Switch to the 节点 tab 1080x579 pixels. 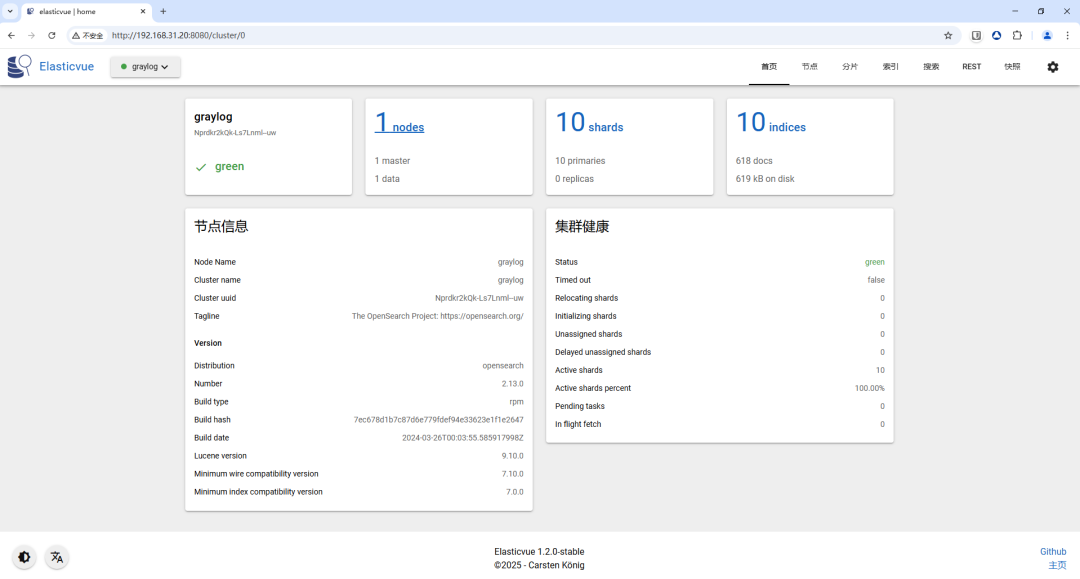[x=809, y=67]
